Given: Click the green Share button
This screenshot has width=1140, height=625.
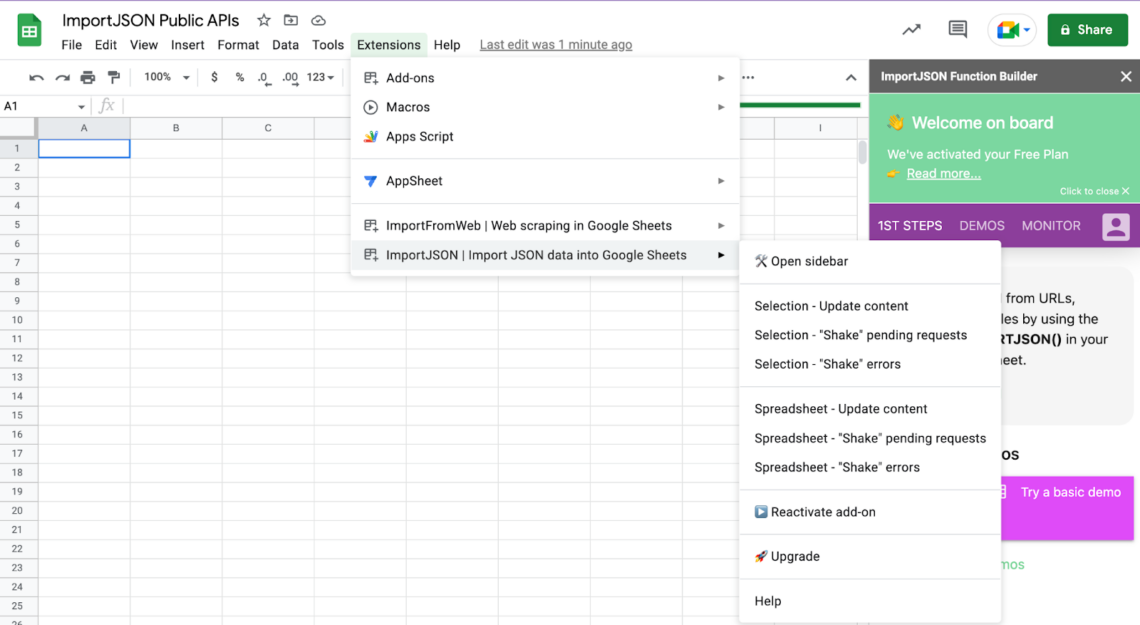Looking at the screenshot, I should [x=1086, y=30].
